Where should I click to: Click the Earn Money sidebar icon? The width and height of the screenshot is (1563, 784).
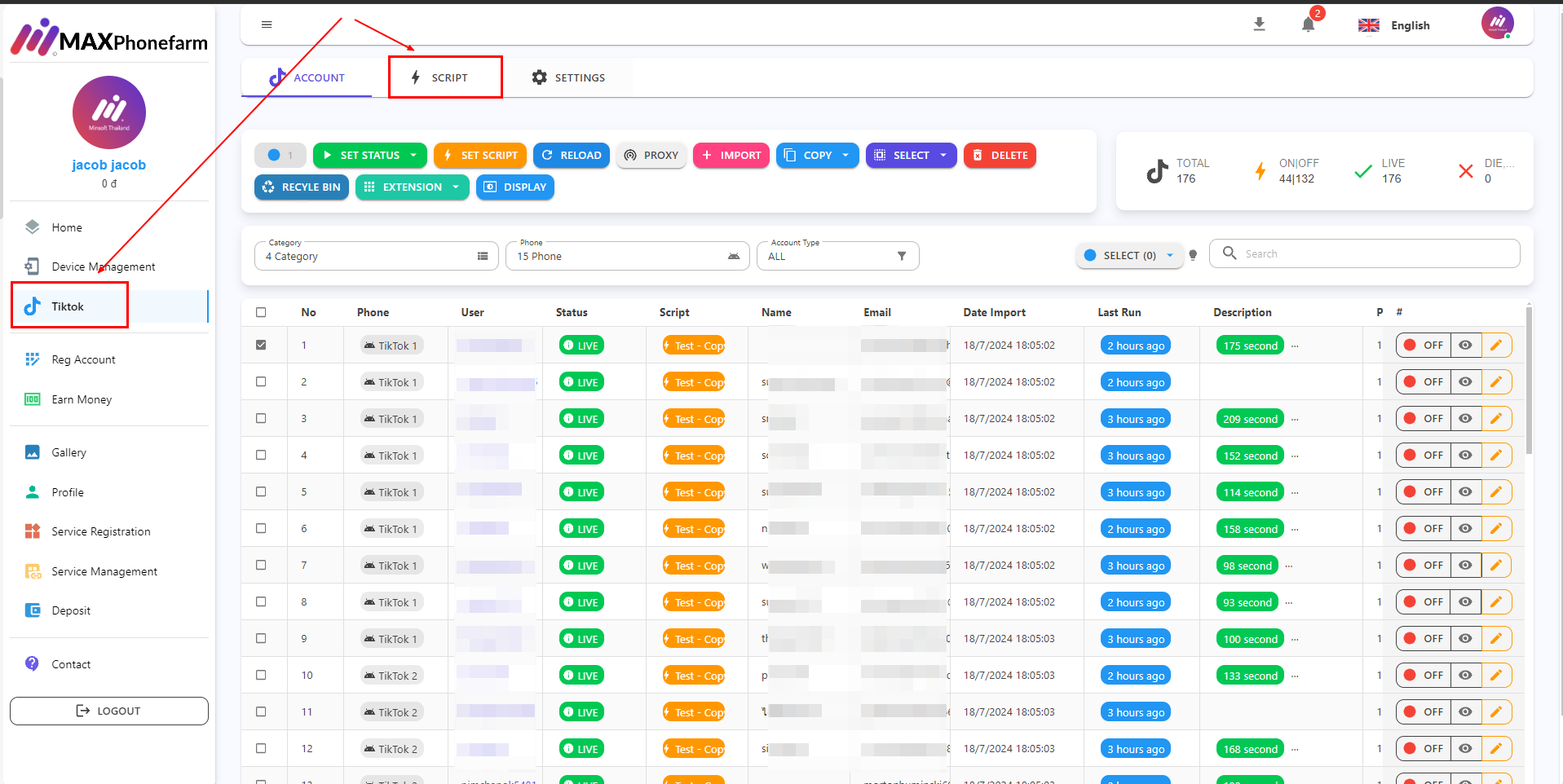33,399
